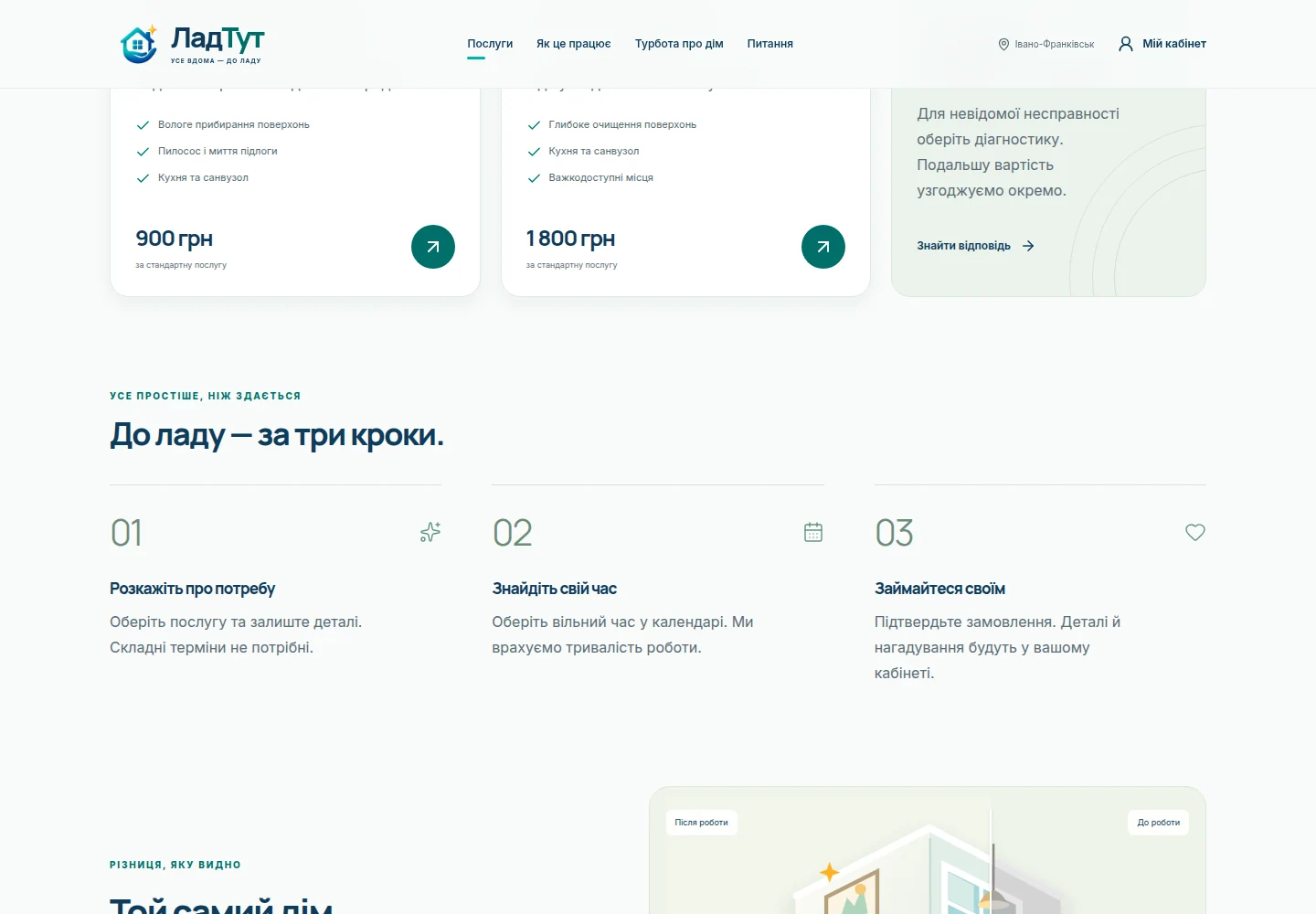Click checkmark icon beside Вологе прибирання поверхонь
1316x914 pixels.
click(143, 125)
